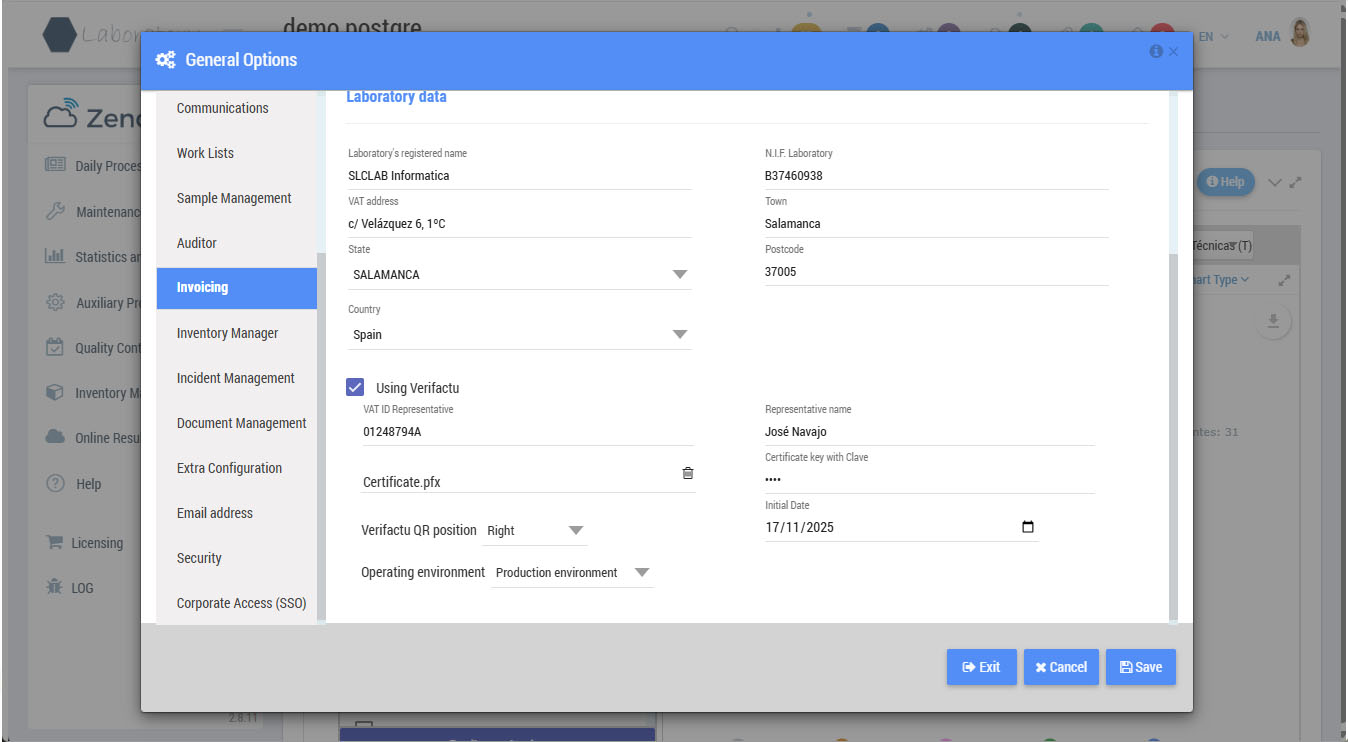This screenshot has width=1348, height=742.
Task: Uncheck the Using Verifactu checkbox
Action: (355, 387)
